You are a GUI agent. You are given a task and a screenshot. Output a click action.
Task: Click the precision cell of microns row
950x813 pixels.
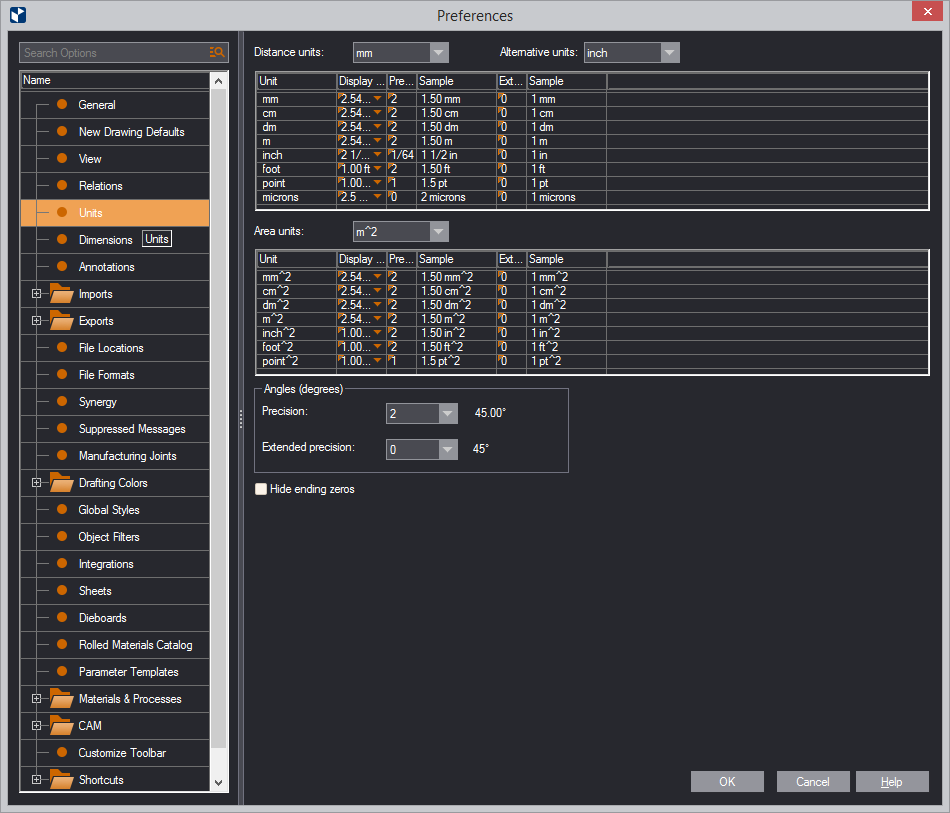click(402, 197)
